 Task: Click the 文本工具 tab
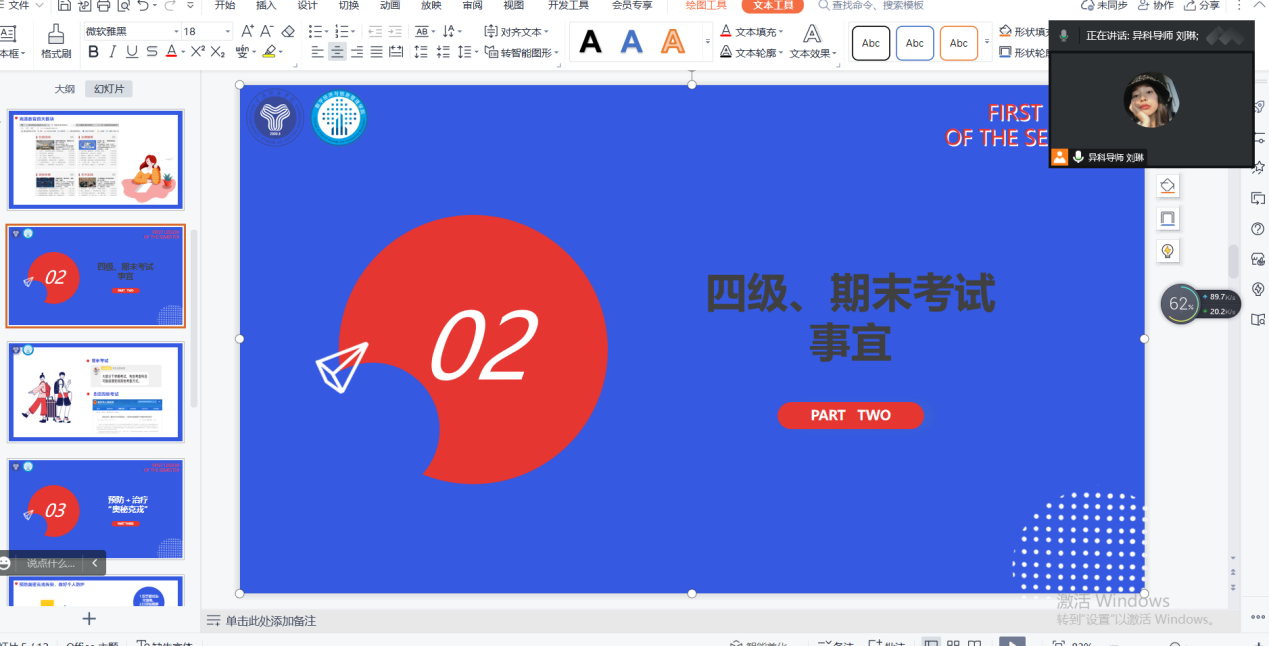[772, 5]
